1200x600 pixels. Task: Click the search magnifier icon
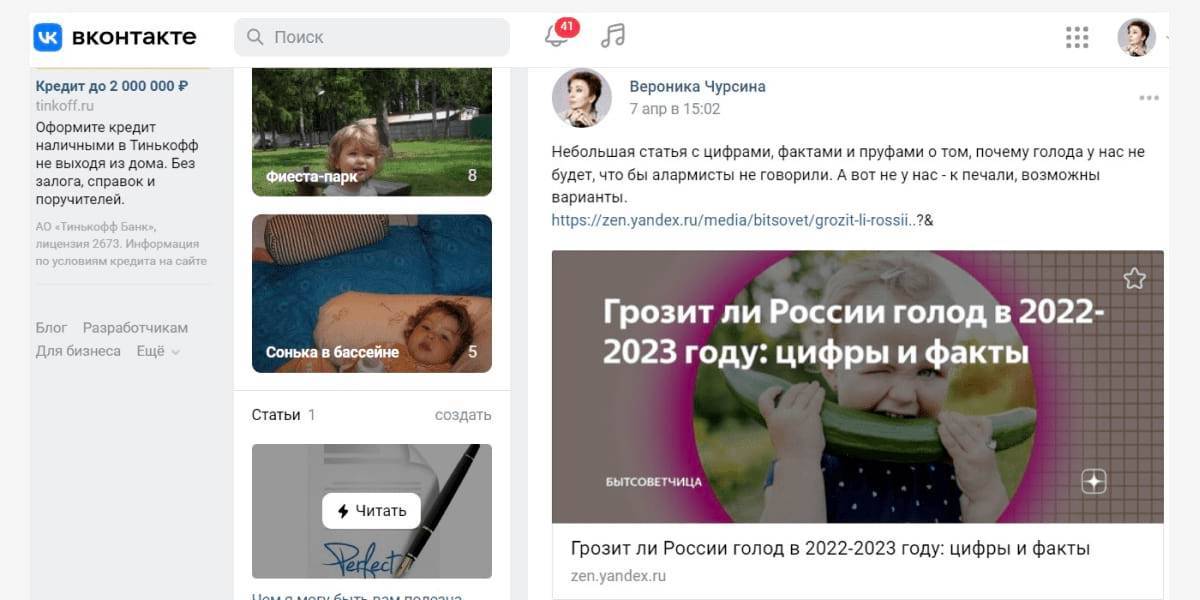[x=255, y=37]
